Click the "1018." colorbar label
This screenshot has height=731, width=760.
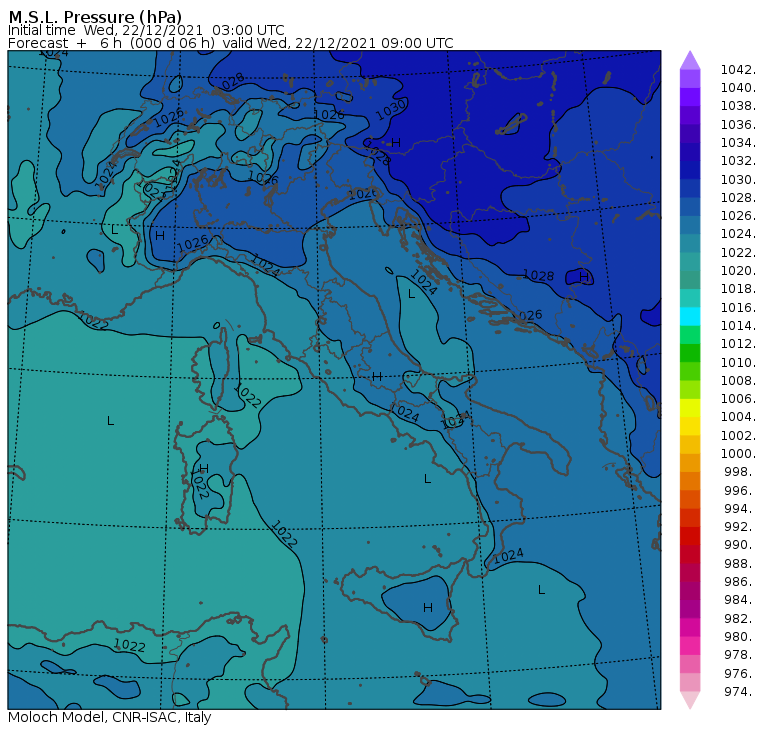pyautogui.click(x=738, y=289)
